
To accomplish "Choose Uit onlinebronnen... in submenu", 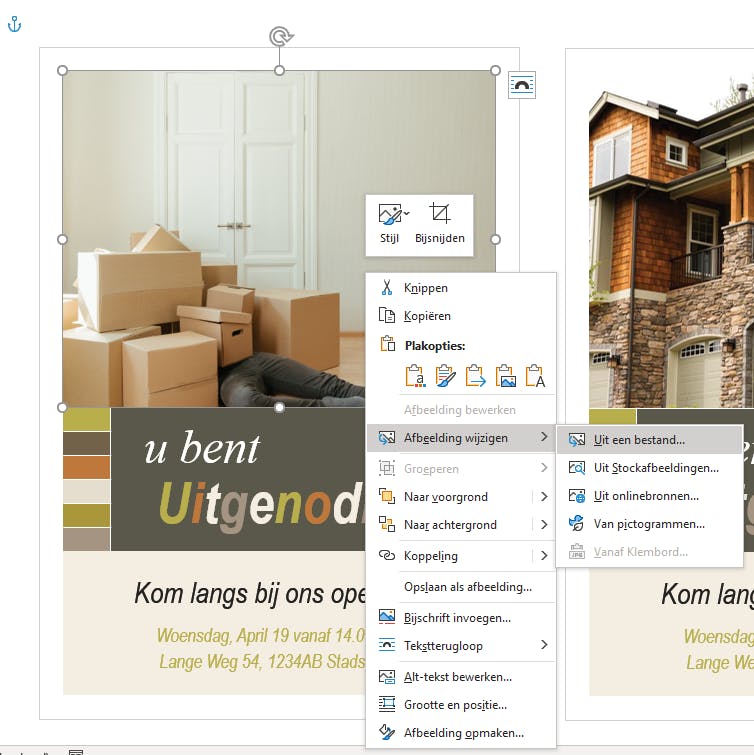I will point(649,495).
